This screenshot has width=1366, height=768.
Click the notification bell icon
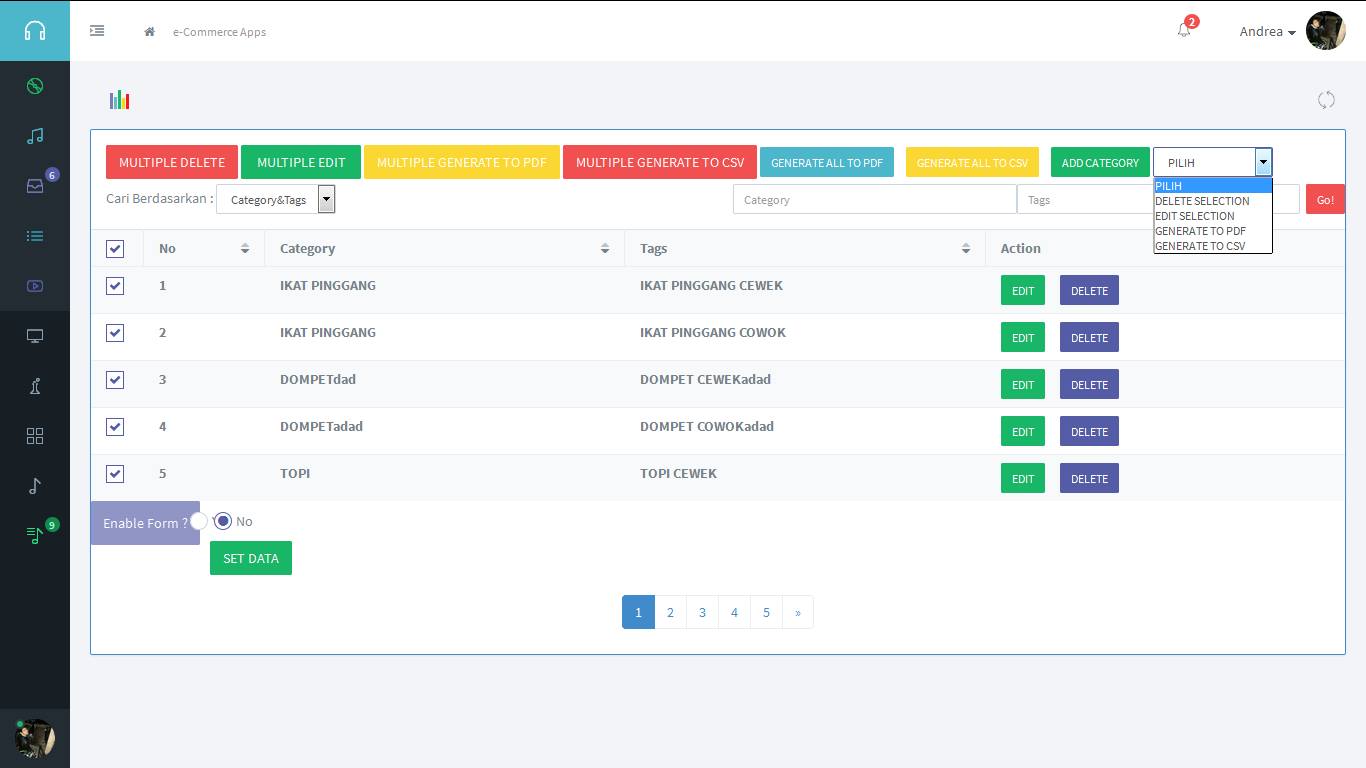pos(1184,31)
